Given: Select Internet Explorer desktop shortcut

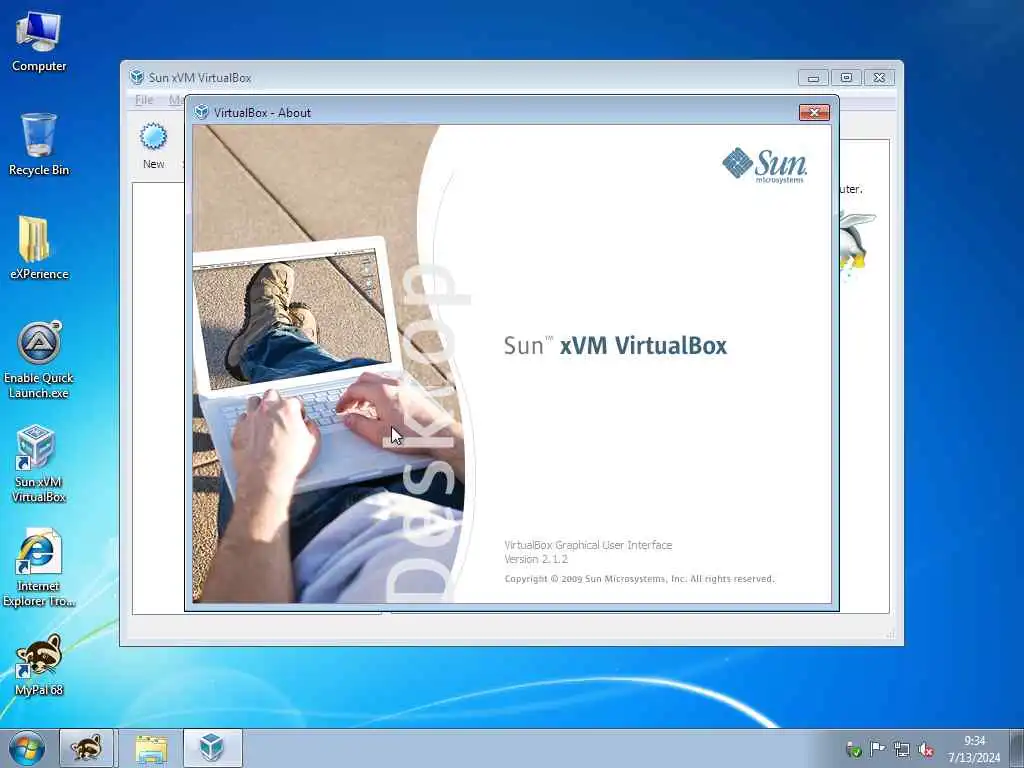Looking at the screenshot, I should [x=39, y=568].
